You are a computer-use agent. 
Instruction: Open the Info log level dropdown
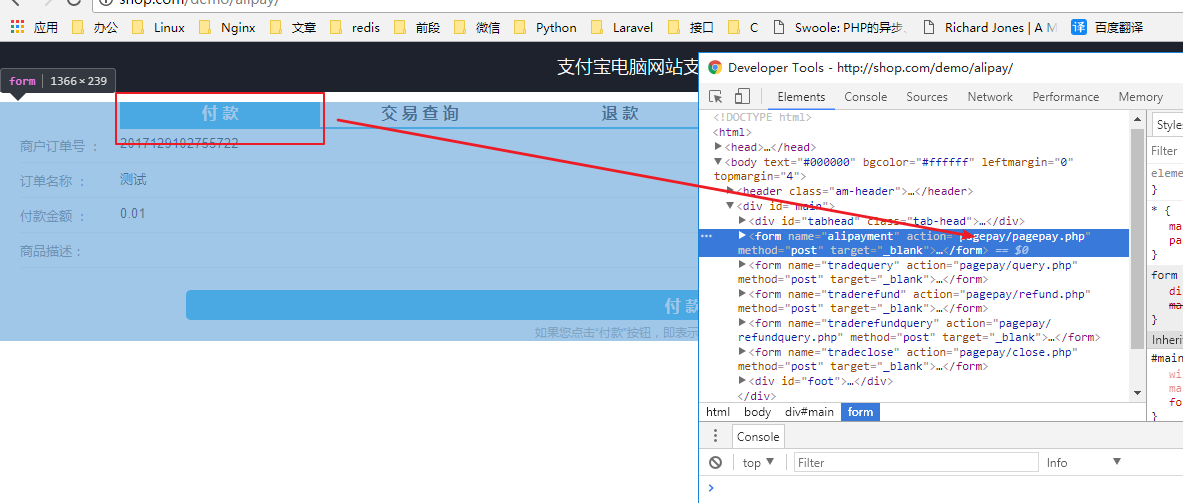(1084, 463)
